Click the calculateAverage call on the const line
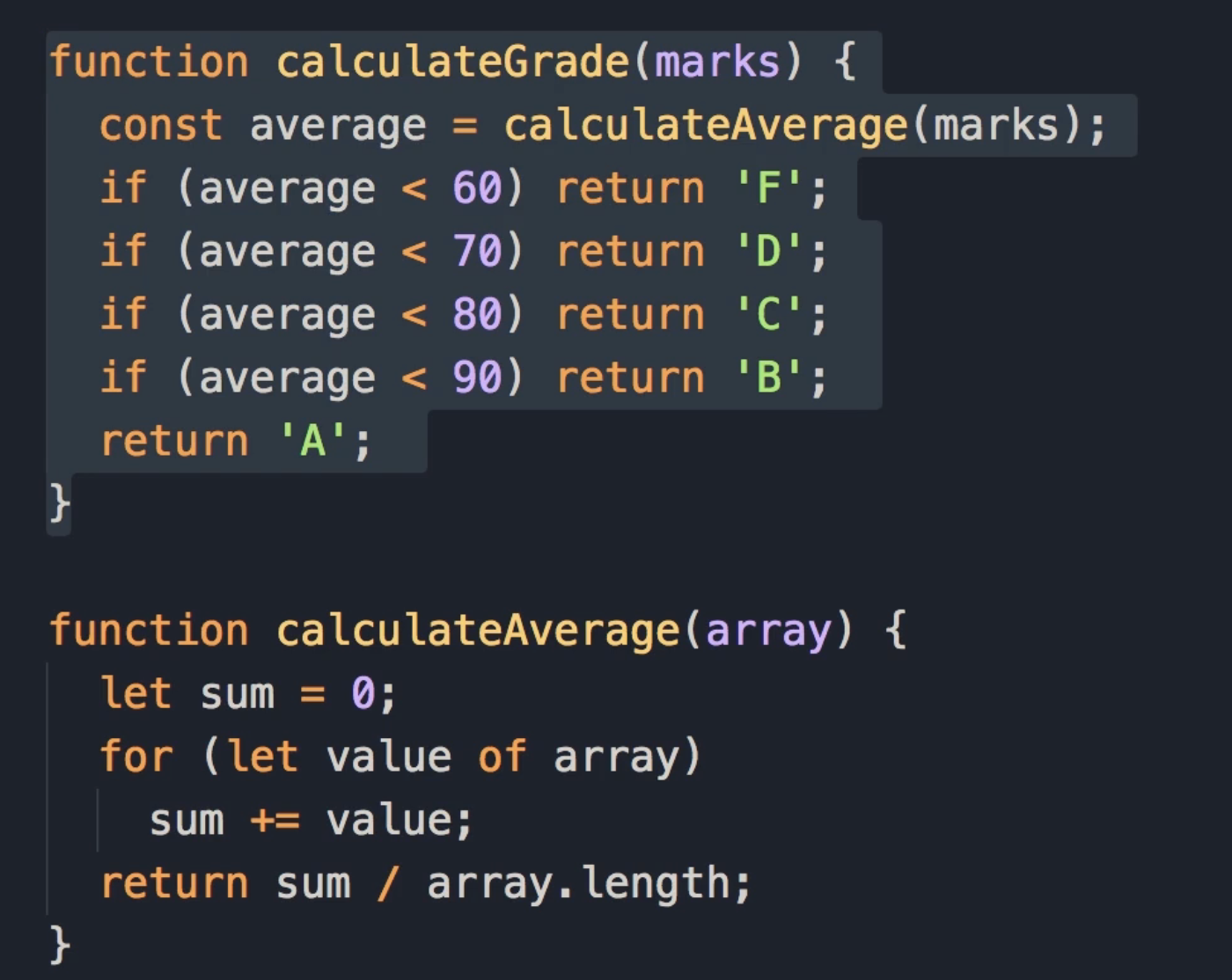The image size is (1232, 980). (x=706, y=126)
